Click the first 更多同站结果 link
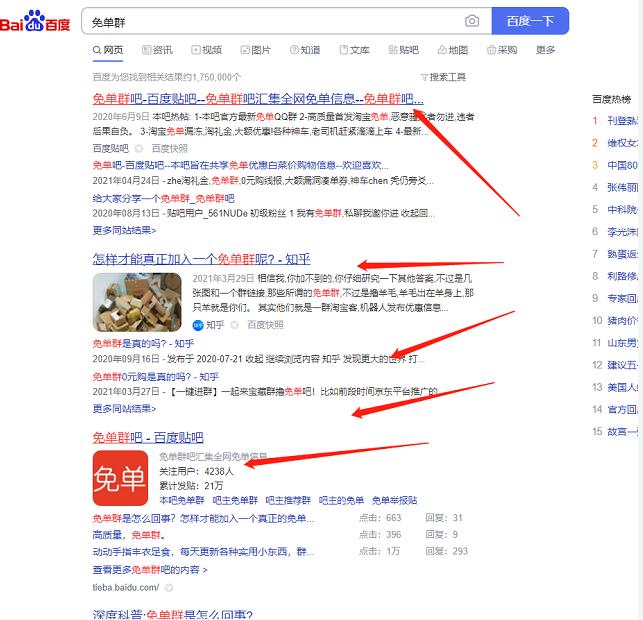 [x=124, y=230]
